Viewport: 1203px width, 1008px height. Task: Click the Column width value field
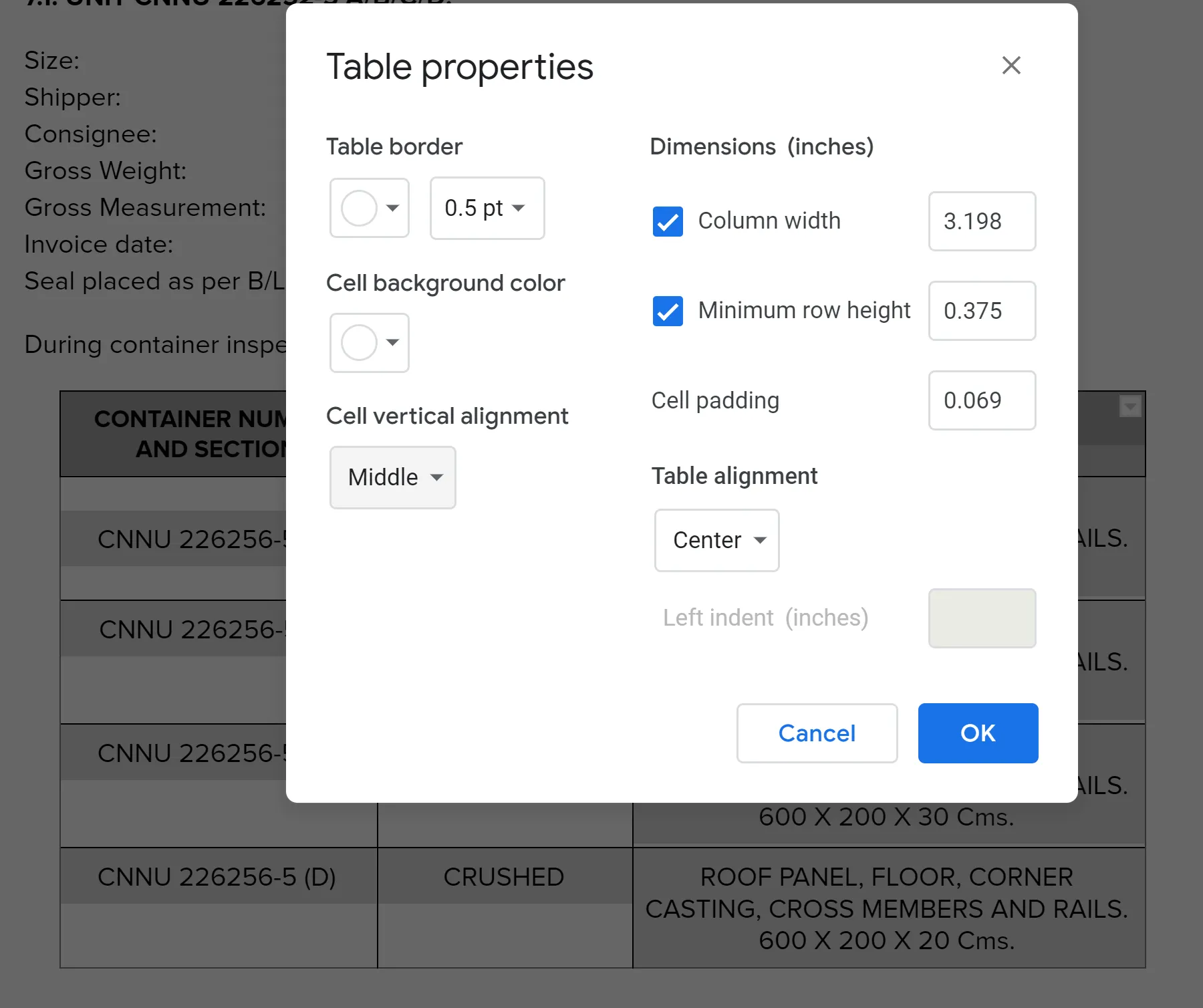coord(981,221)
